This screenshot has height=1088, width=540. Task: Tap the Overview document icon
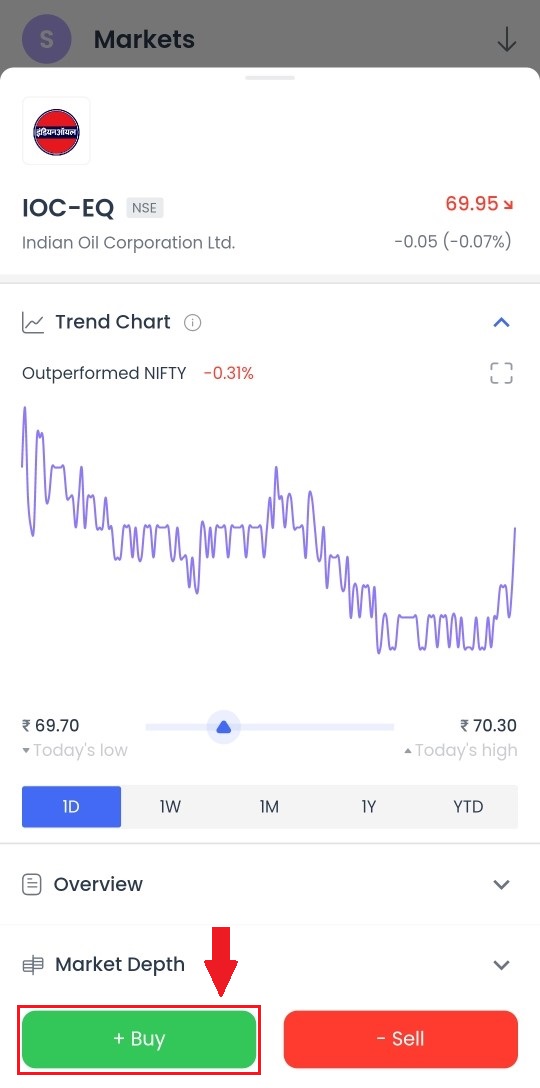point(32,885)
